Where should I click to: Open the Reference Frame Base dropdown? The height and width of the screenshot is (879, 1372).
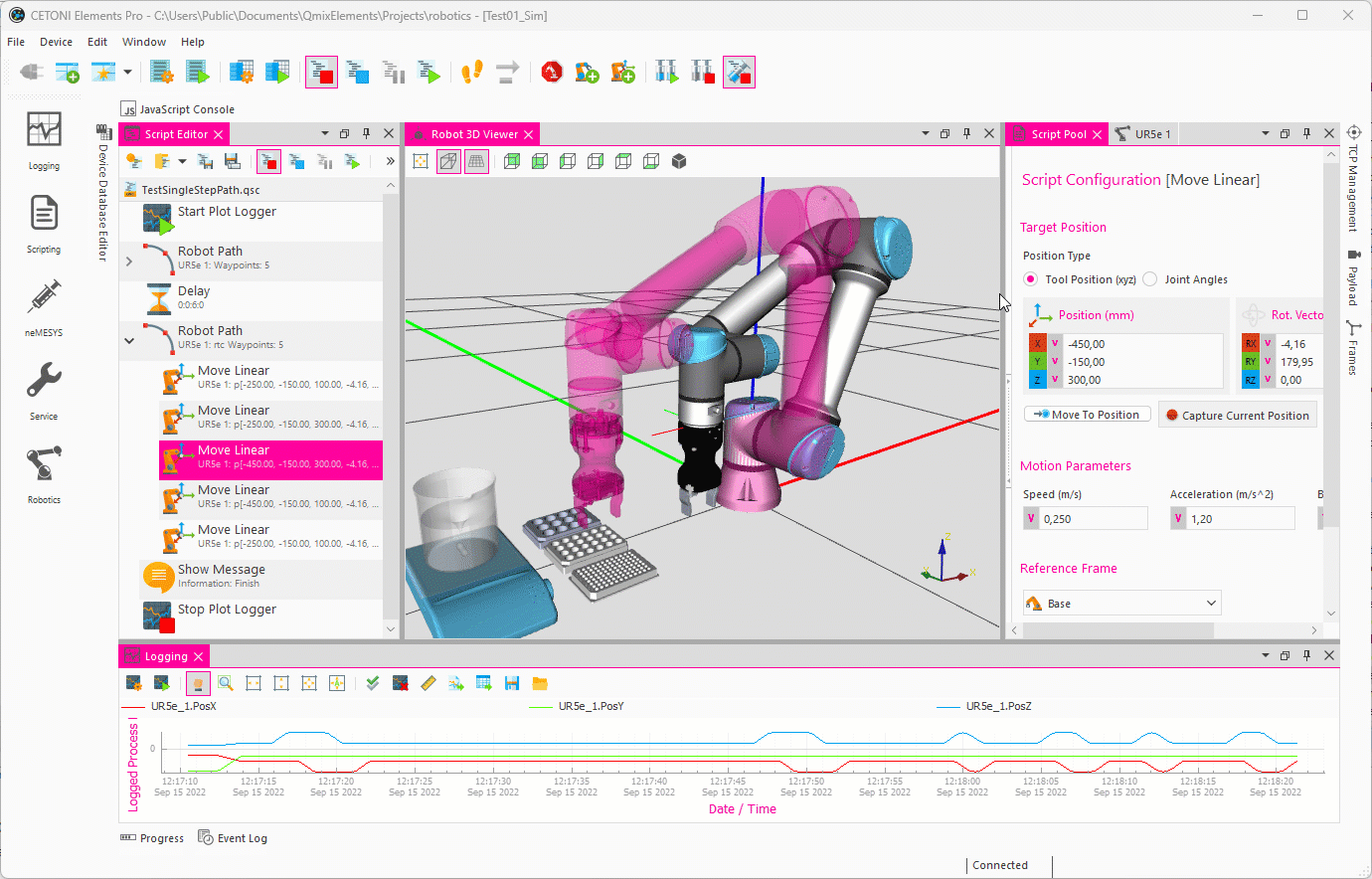pos(1121,604)
